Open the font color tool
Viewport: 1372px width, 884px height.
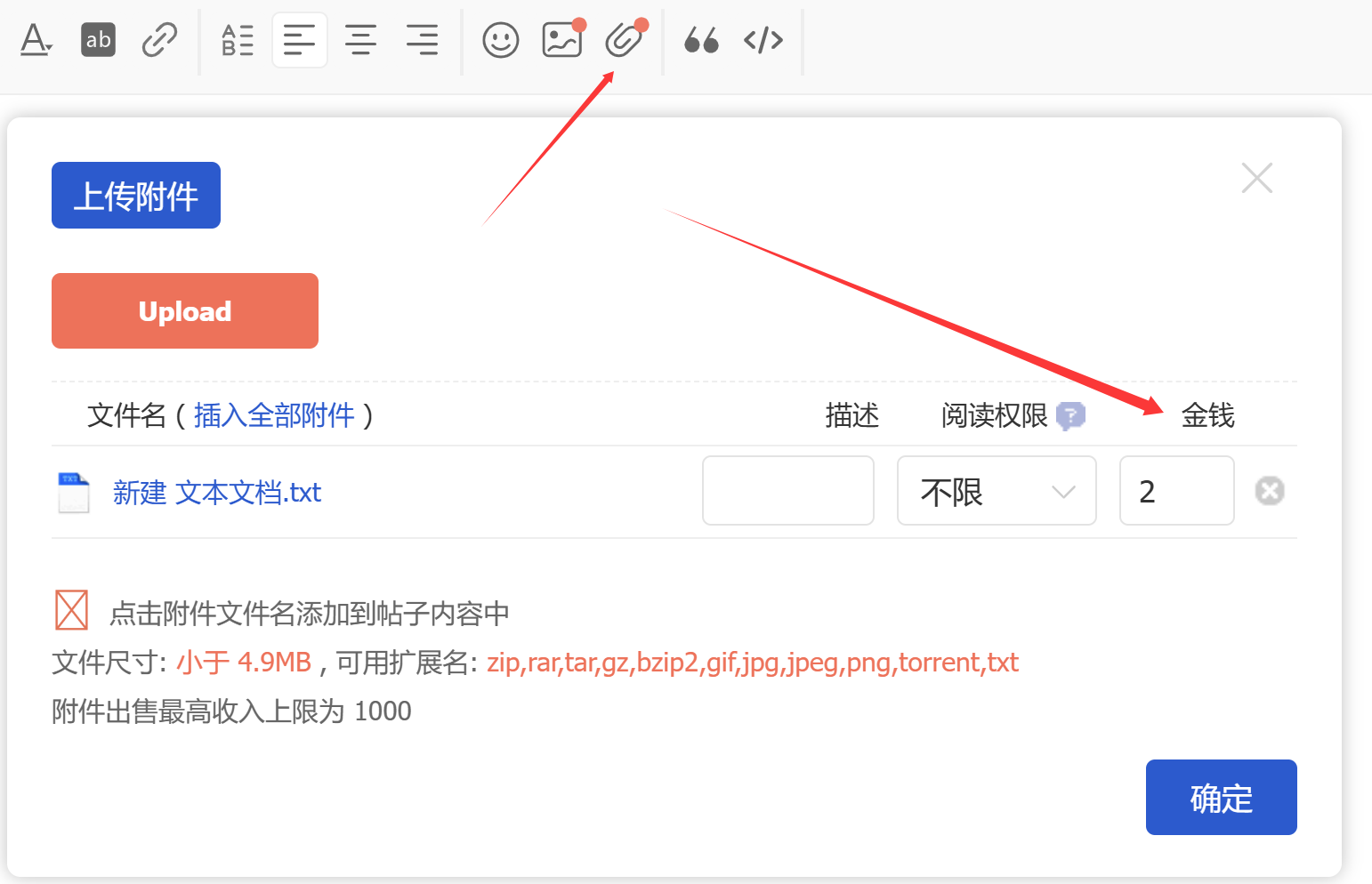pyautogui.click(x=36, y=40)
